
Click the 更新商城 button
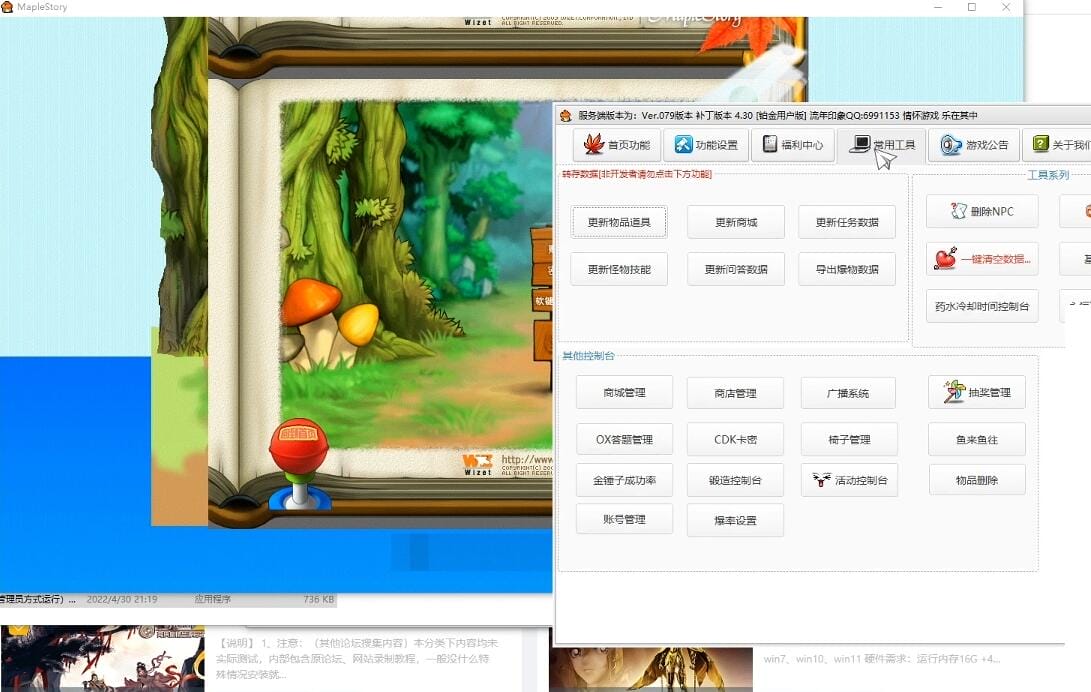[x=735, y=222]
